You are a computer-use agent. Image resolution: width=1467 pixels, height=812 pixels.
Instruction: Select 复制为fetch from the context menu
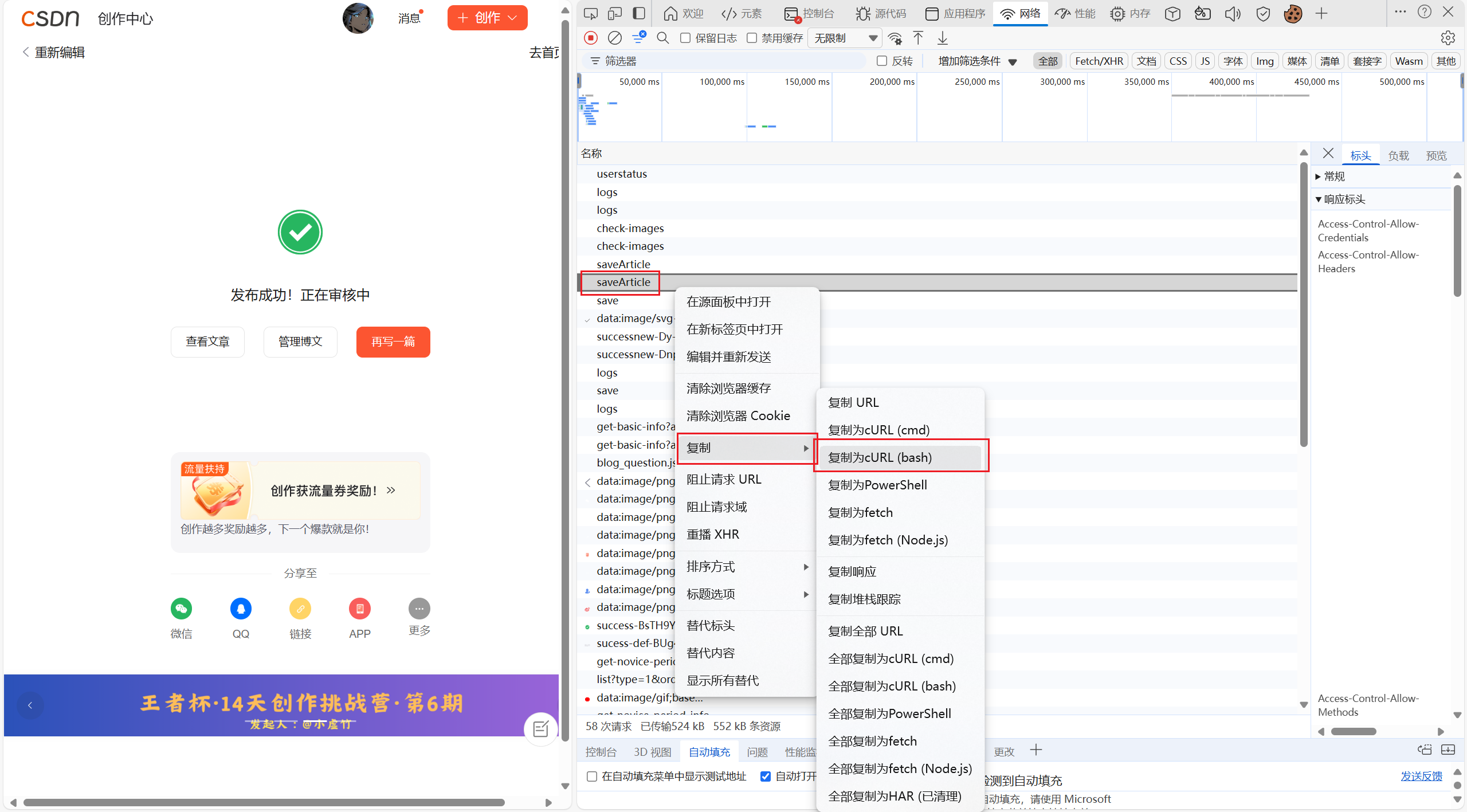[860, 512]
